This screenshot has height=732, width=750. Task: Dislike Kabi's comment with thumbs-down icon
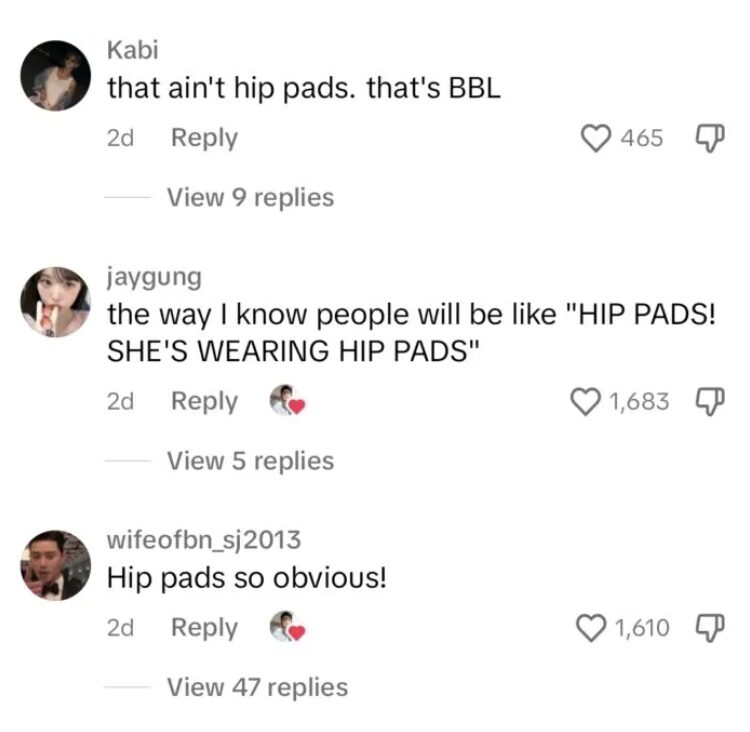coord(710,138)
